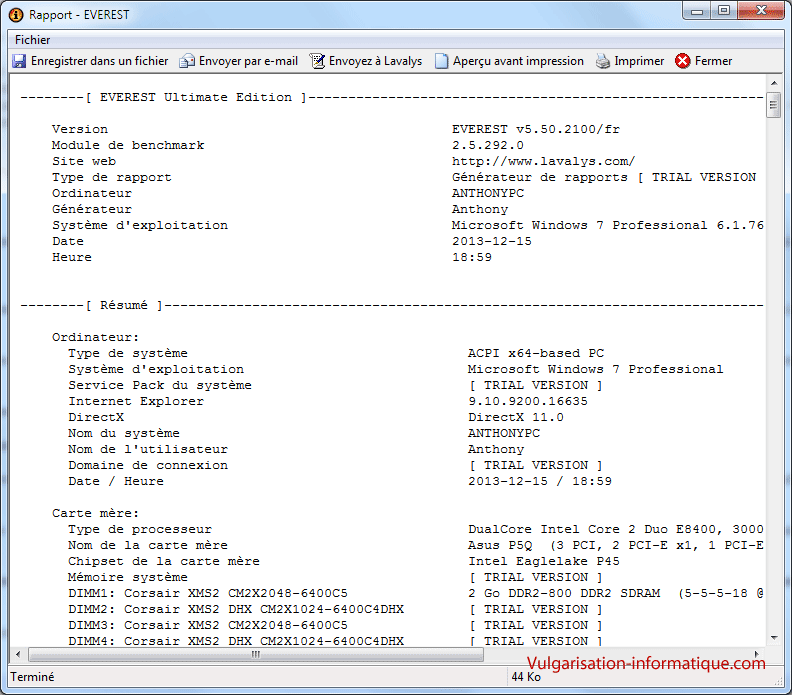Click the horizontal scrollbar left arrow
This screenshot has height=695, width=792.
[x=18, y=655]
